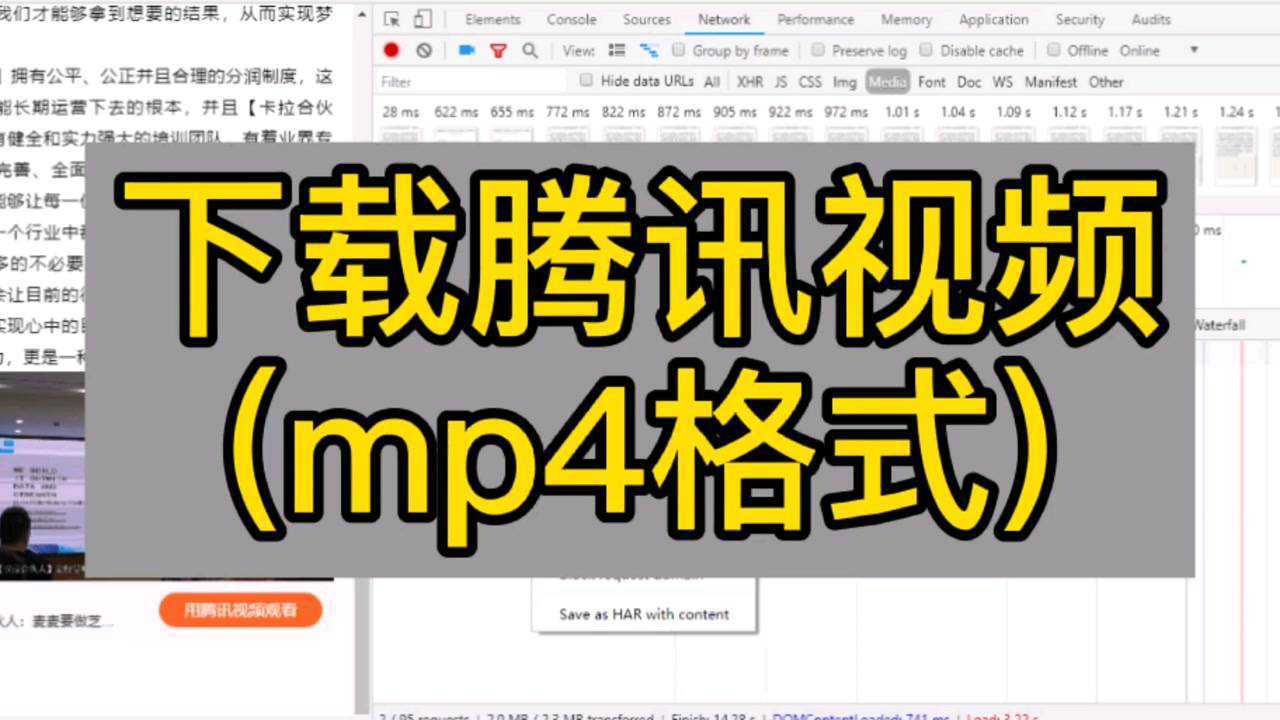This screenshot has height=720, width=1280.
Task: Click the orange 用腾讯视频观看 button
Action: pos(240,609)
